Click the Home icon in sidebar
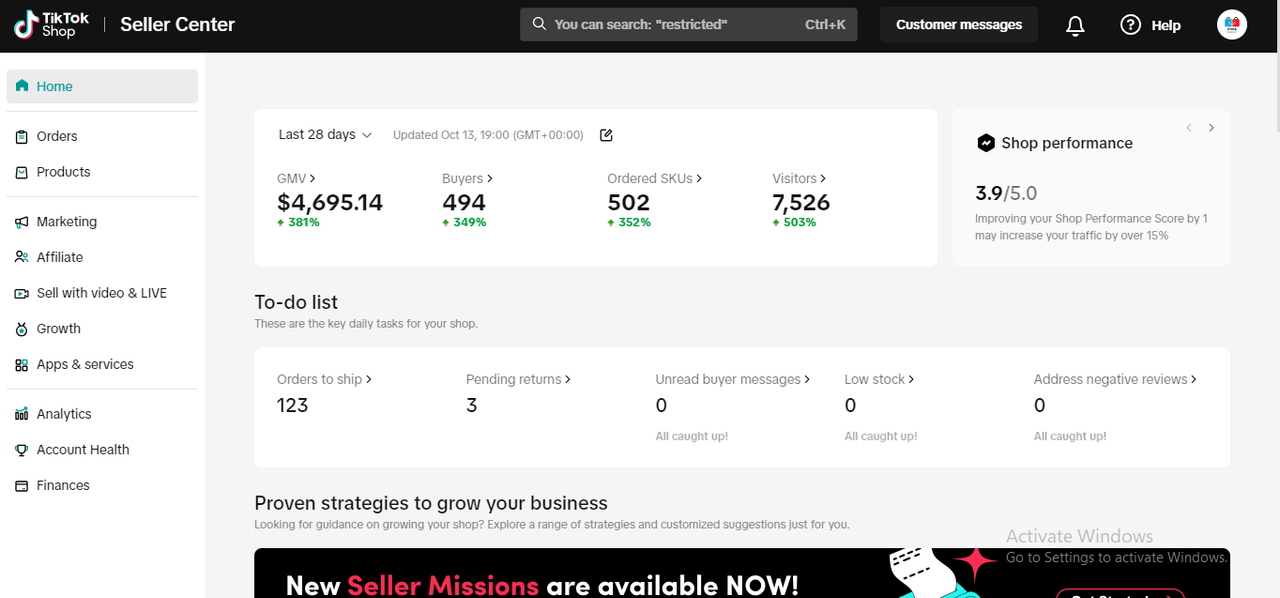 coord(21,86)
